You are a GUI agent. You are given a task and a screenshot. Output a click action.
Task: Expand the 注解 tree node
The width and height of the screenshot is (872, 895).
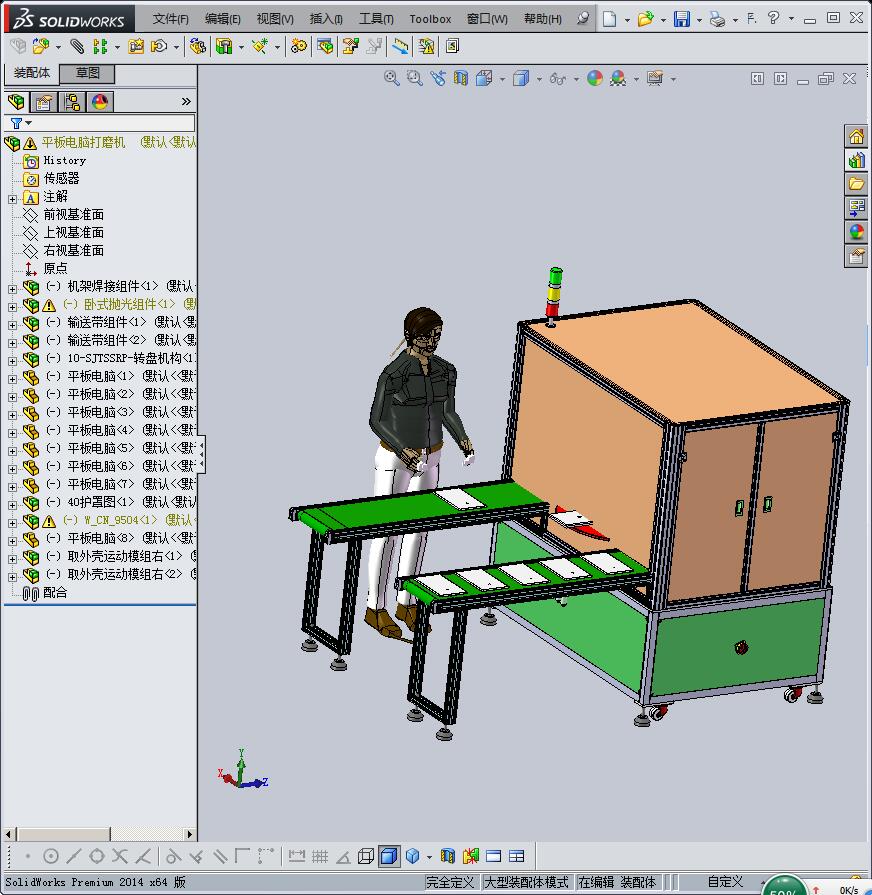(13, 199)
